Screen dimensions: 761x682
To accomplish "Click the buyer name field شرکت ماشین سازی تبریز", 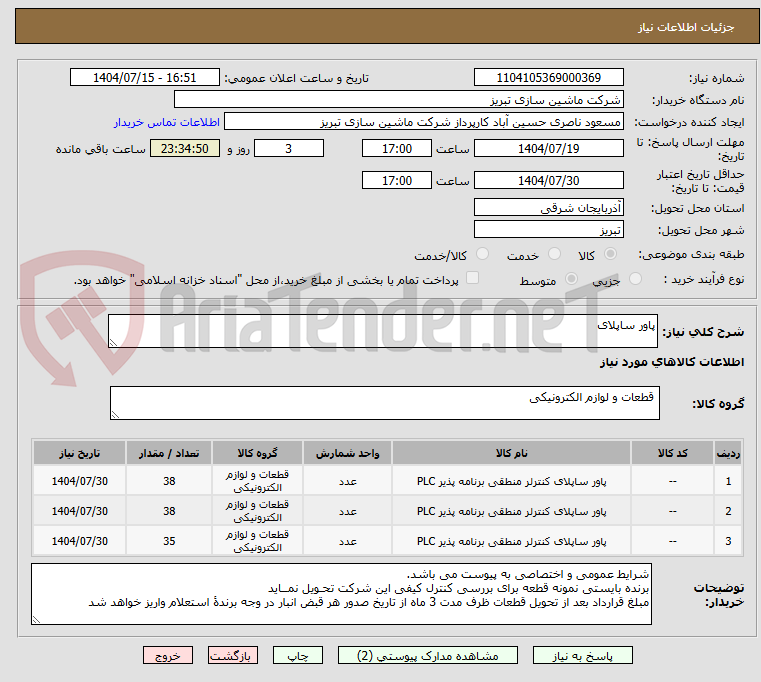I will pyautogui.click(x=398, y=100).
